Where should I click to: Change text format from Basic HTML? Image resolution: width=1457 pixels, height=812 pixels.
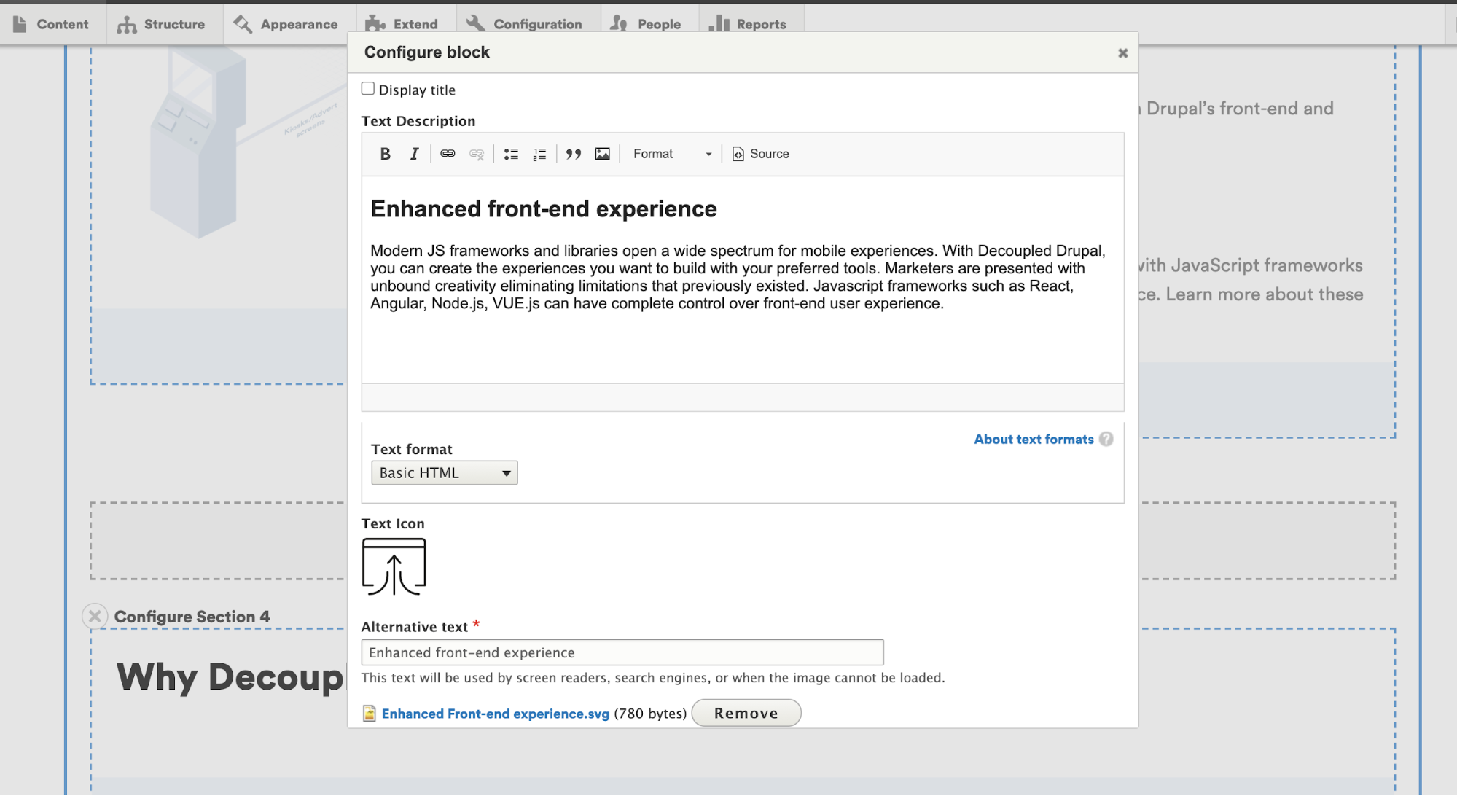pyautogui.click(x=444, y=472)
